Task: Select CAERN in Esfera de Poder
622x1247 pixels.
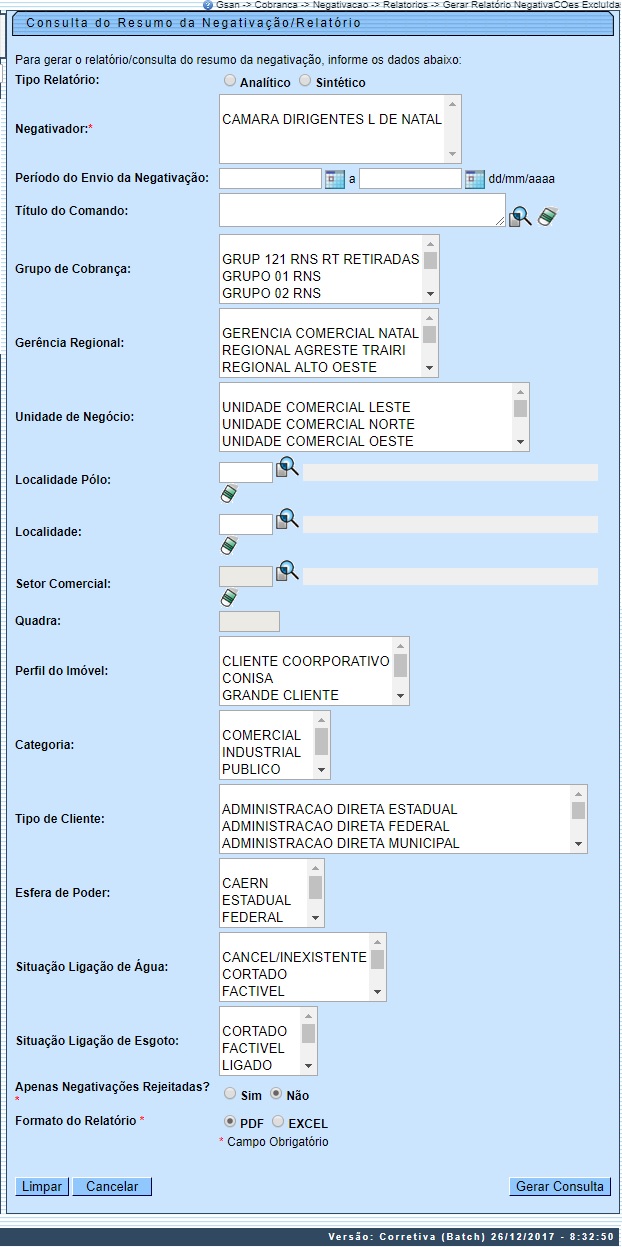Action: 243,883
